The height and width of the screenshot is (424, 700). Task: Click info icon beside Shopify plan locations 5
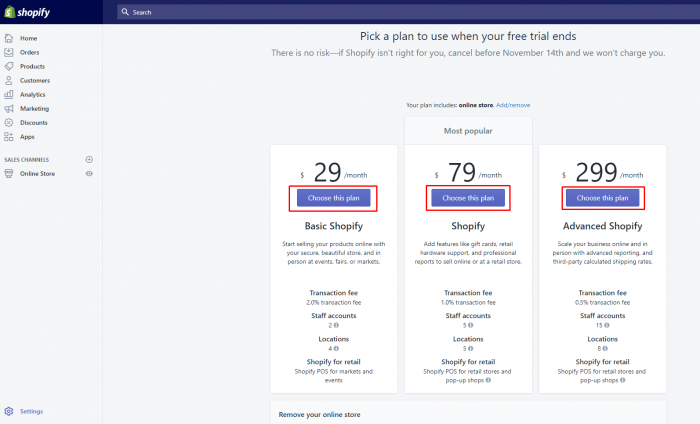click(x=471, y=349)
